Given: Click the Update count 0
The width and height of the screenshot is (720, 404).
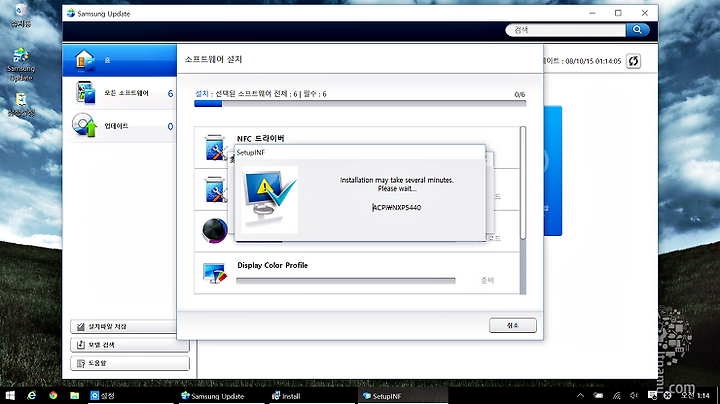Looking at the screenshot, I should pyautogui.click(x=170, y=126).
